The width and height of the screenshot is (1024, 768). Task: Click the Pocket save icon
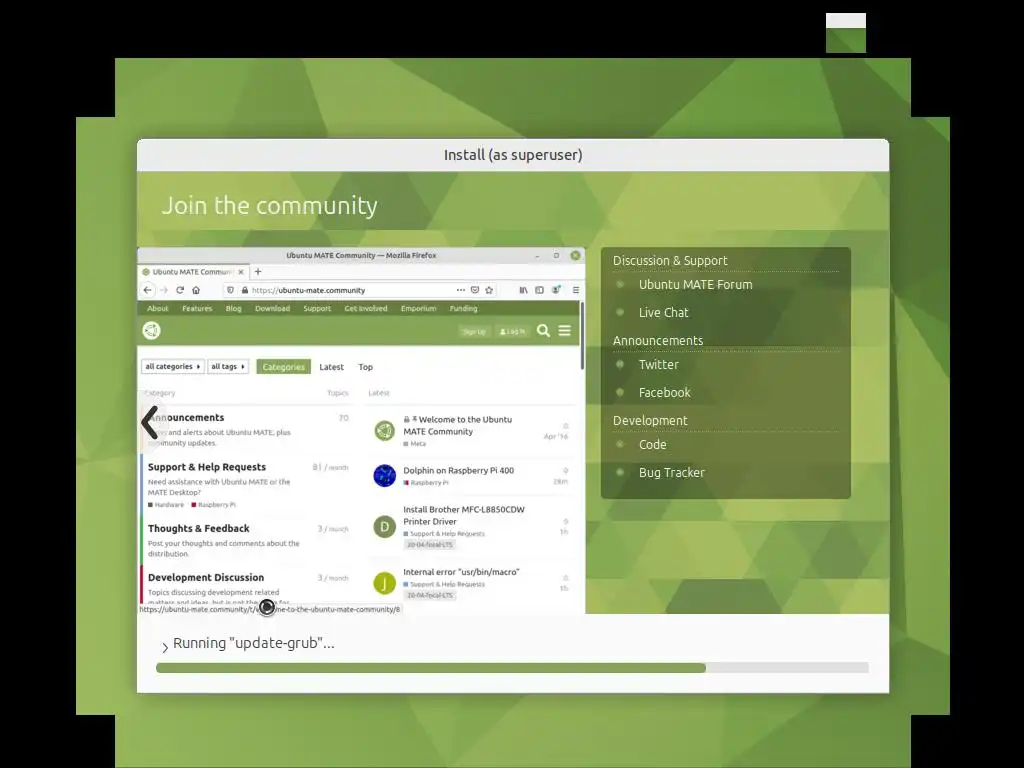[x=475, y=290]
